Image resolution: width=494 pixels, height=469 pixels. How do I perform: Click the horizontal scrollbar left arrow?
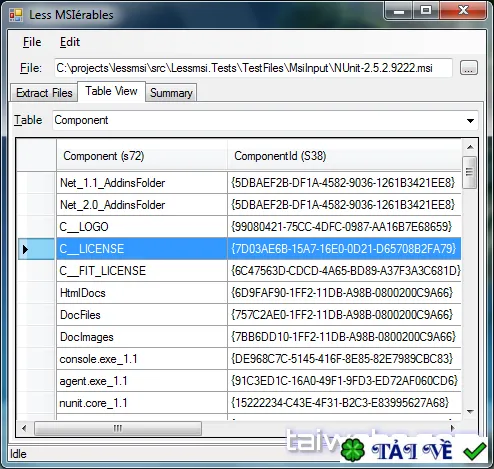point(24,428)
